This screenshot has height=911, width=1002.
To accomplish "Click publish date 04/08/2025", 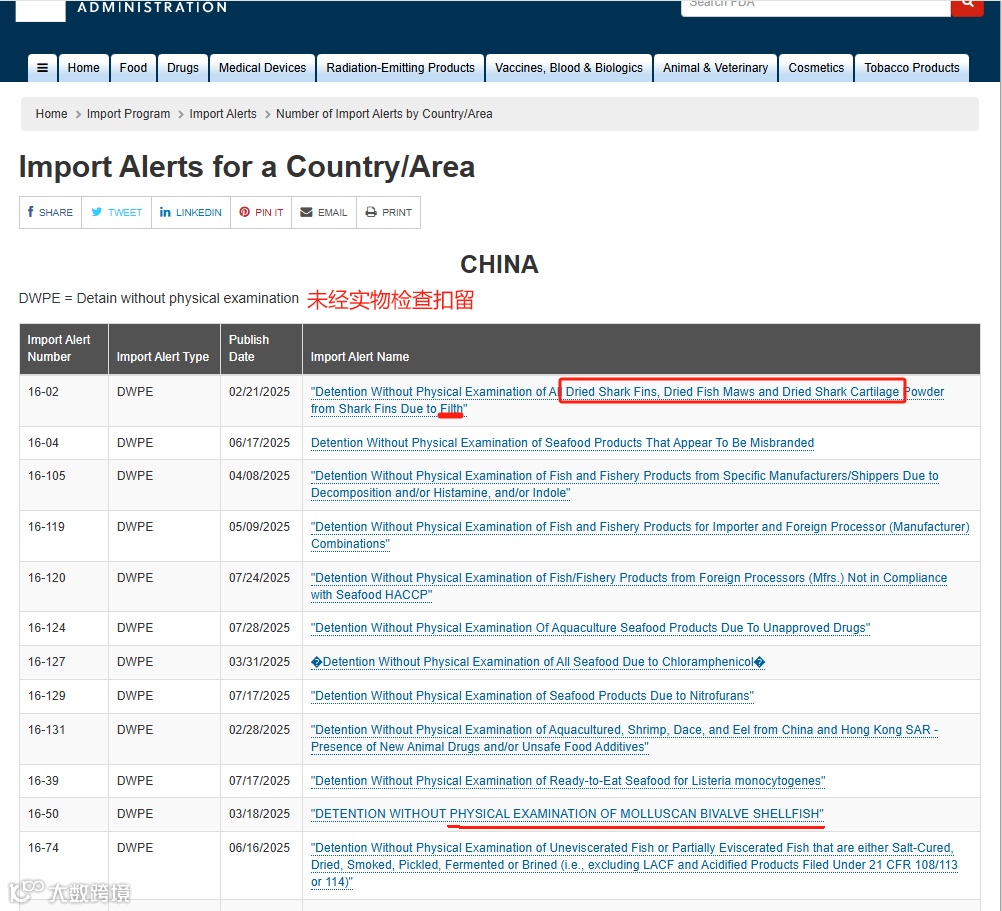I will (x=259, y=476).
